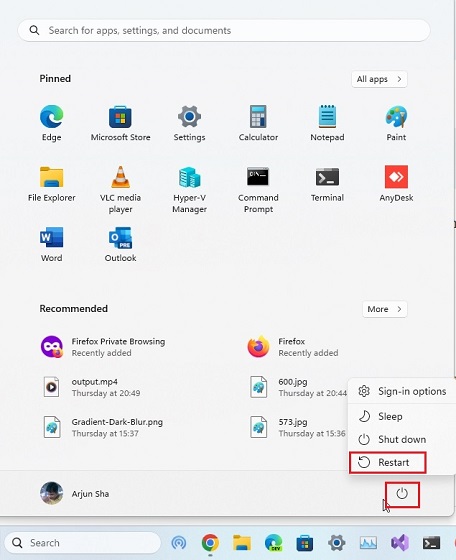The image size is (456, 560).
Task: Open Settings gear on the taskbar
Action: pos(336,543)
